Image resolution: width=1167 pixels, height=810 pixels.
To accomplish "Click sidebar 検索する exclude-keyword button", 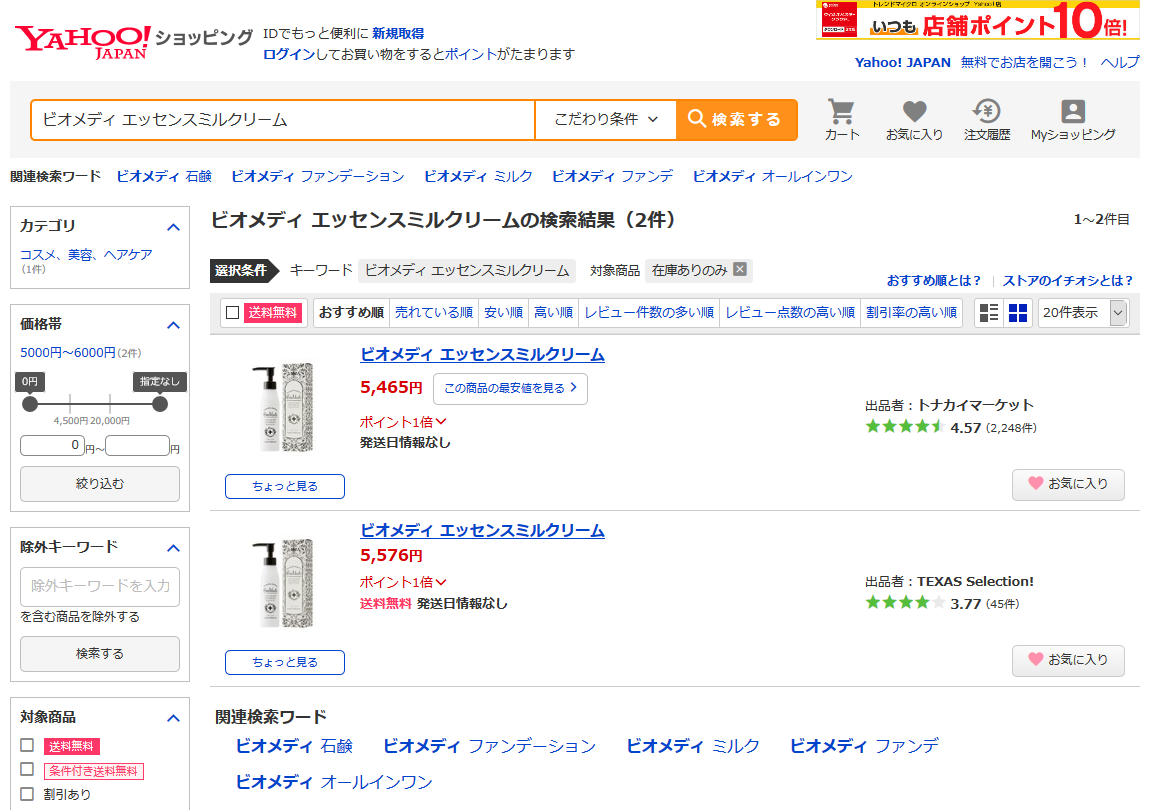I will (x=100, y=654).
